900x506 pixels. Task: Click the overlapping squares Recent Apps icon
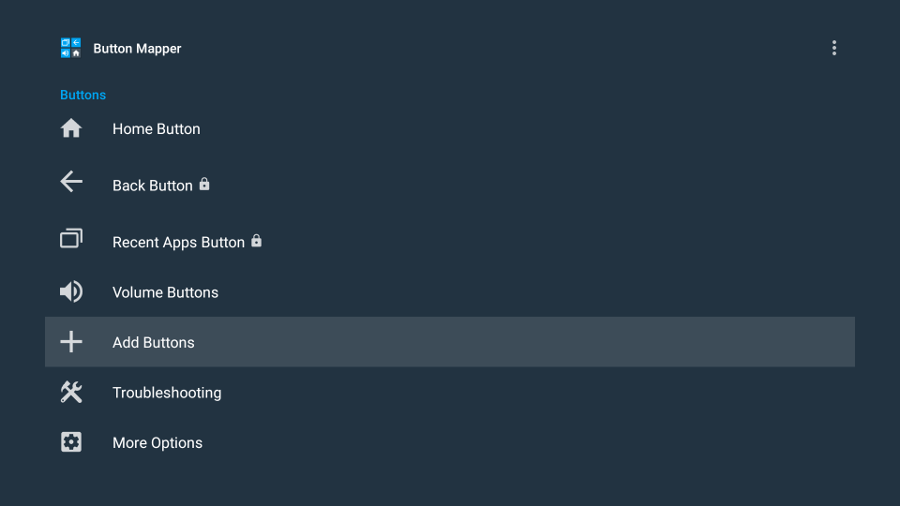click(71, 238)
